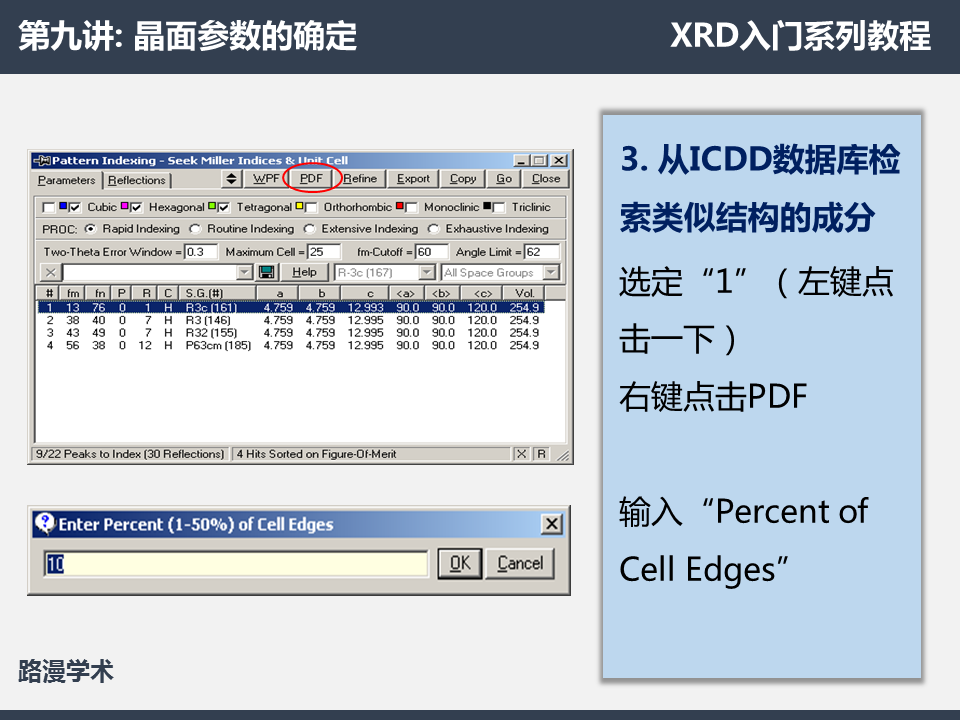
Task: Click the Go button
Action: 504,178
